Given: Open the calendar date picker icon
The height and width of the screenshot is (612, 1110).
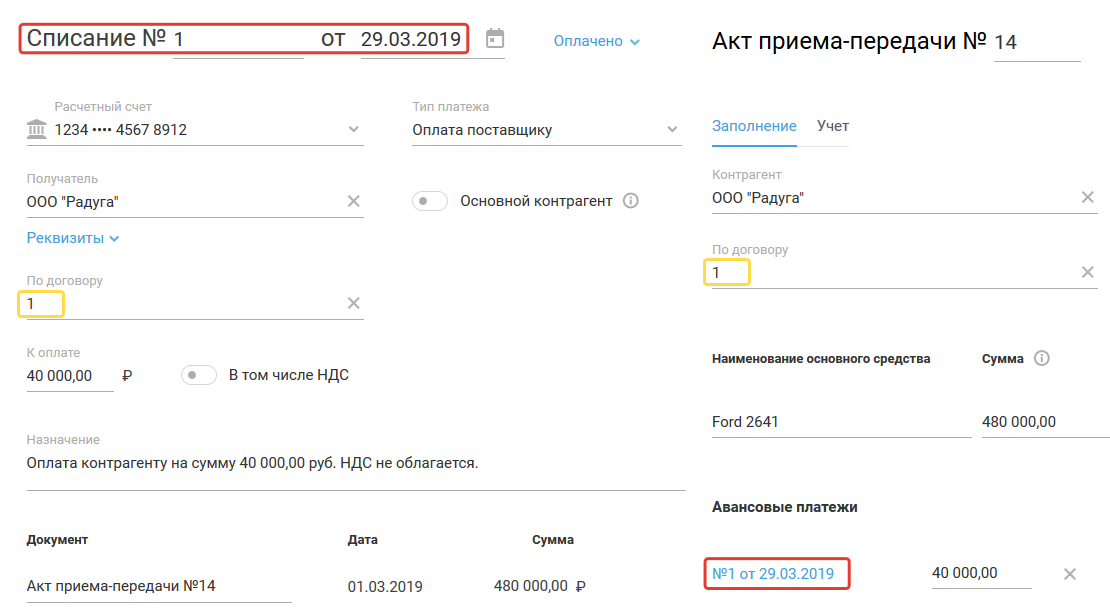Looking at the screenshot, I should (x=495, y=39).
